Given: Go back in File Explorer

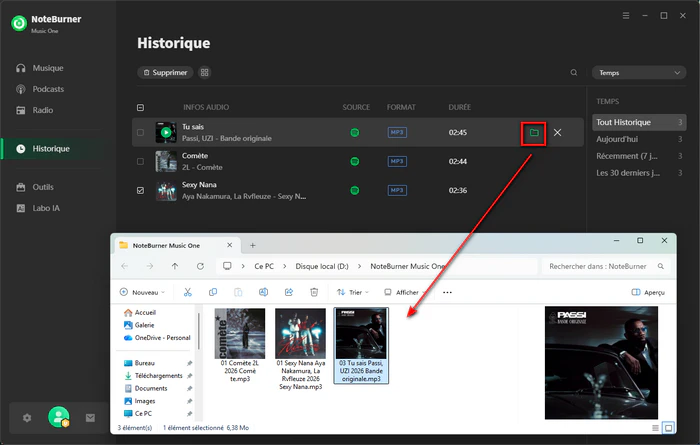Looking at the screenshot, I should coord(125,266).
